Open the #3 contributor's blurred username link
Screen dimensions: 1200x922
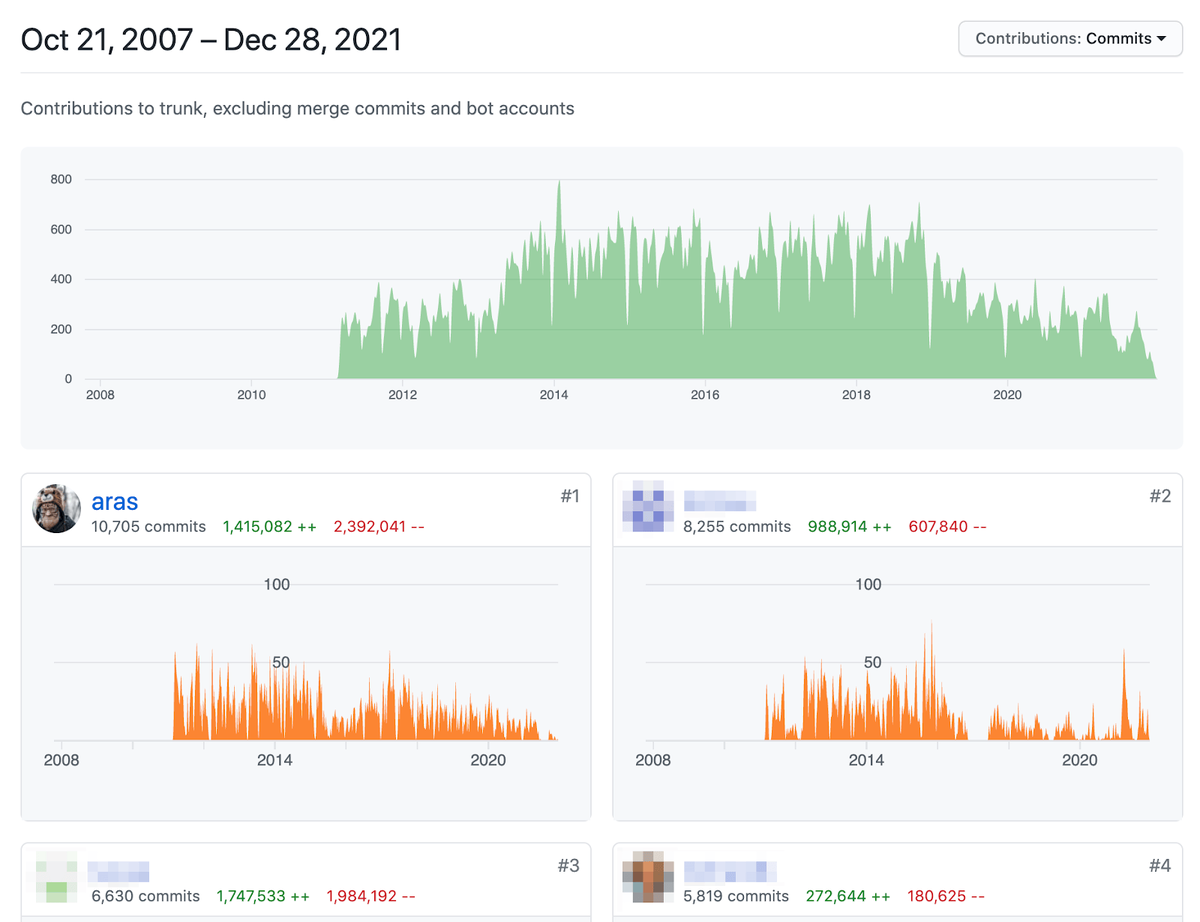pyautogui.click(x=118, y=872)
